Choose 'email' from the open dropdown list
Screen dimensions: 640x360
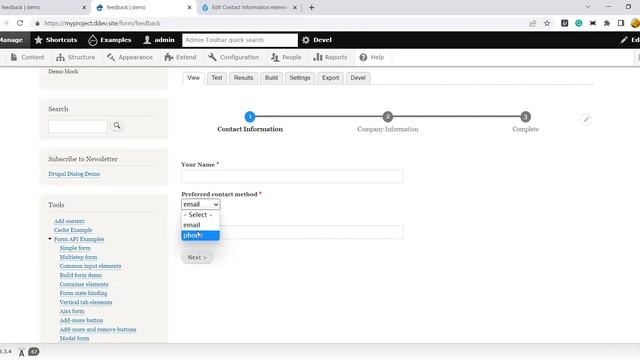(x=200, y=225)
